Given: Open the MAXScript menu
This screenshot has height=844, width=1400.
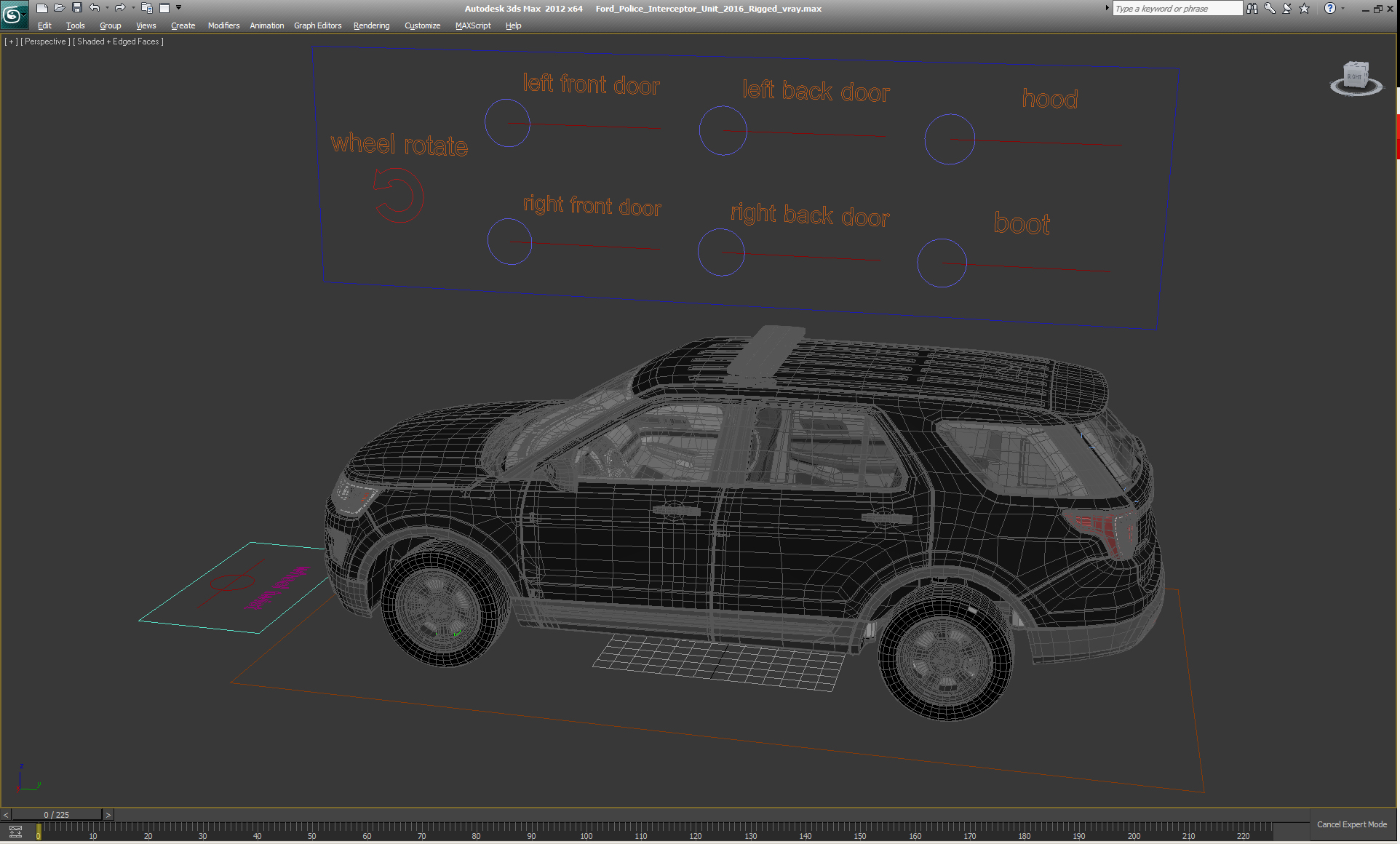Looking at the screenshot, I should click(x=473, y=25).
